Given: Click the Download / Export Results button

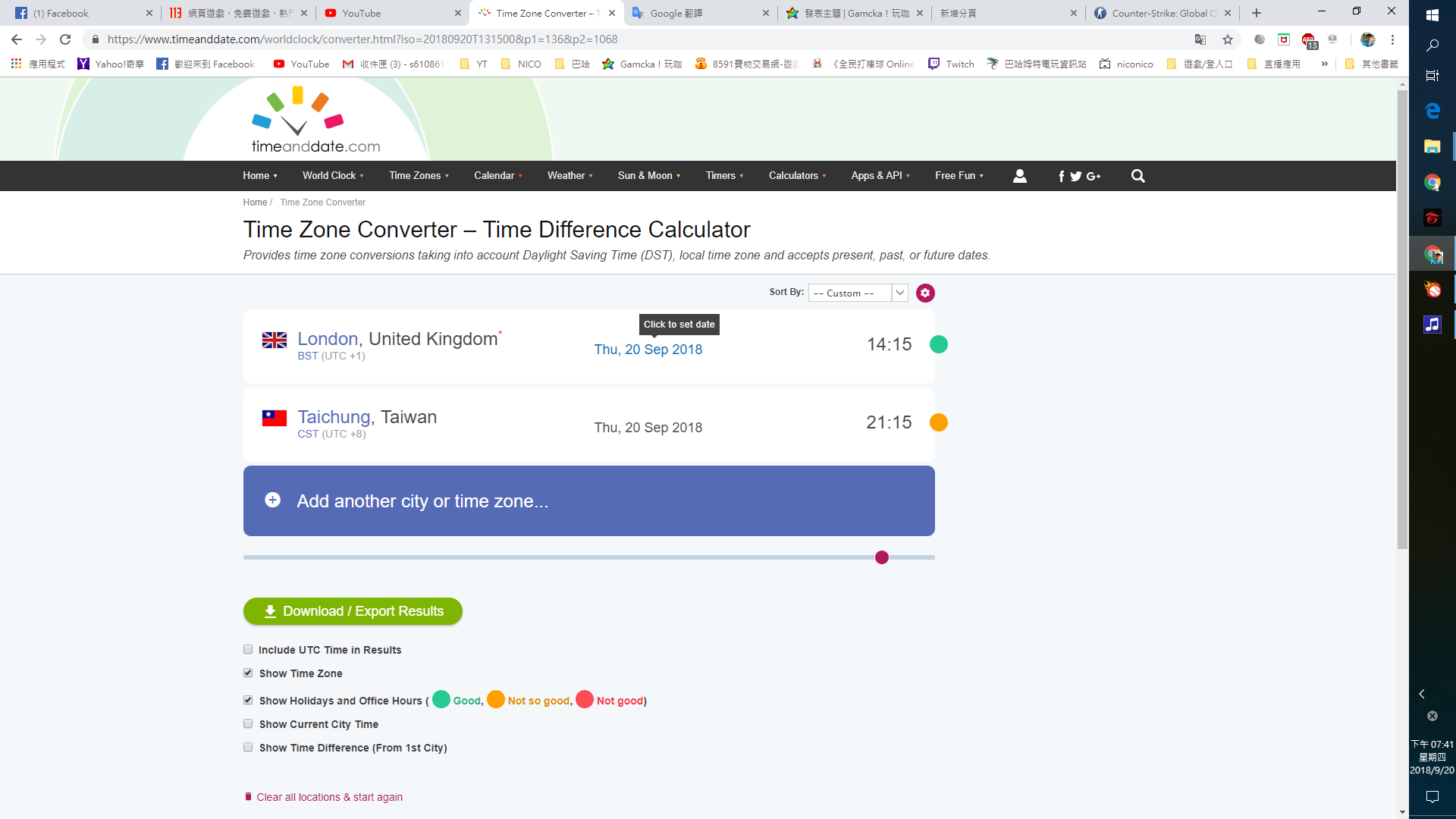Looking at the screenshot, I should [x=353, y=611].
